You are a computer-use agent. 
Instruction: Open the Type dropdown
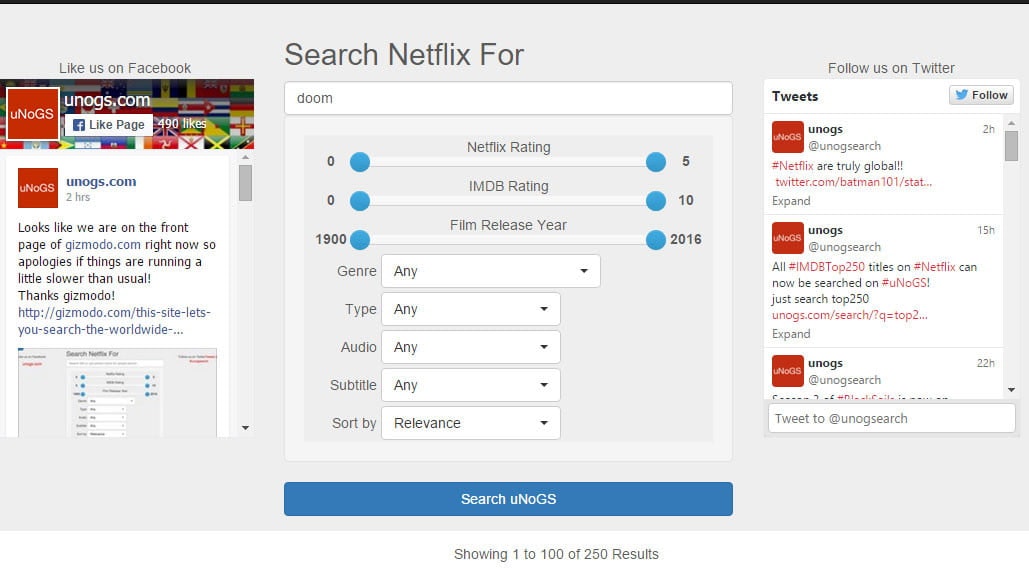470,308
